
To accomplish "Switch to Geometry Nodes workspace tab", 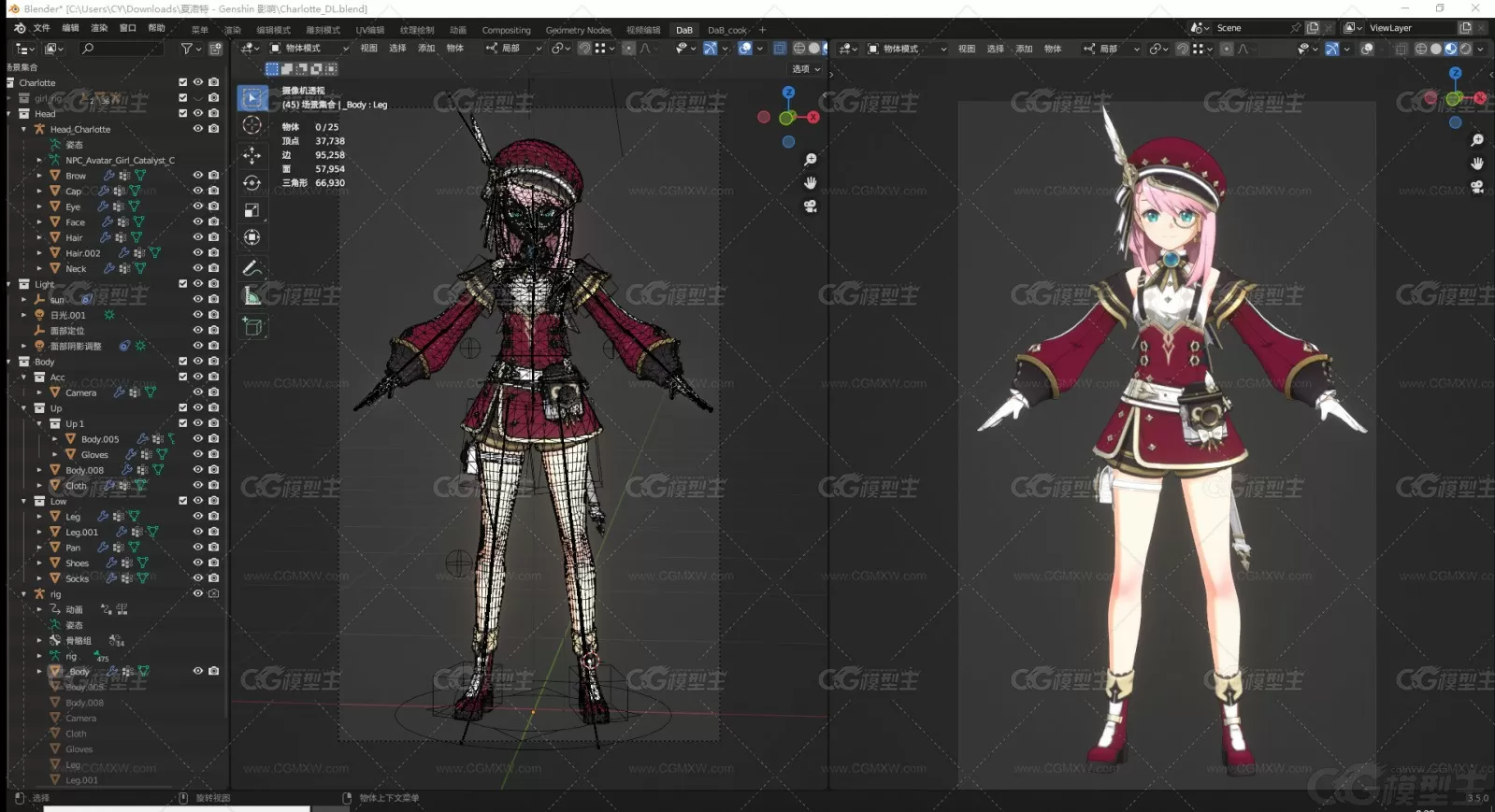I will tap(579, 31).
